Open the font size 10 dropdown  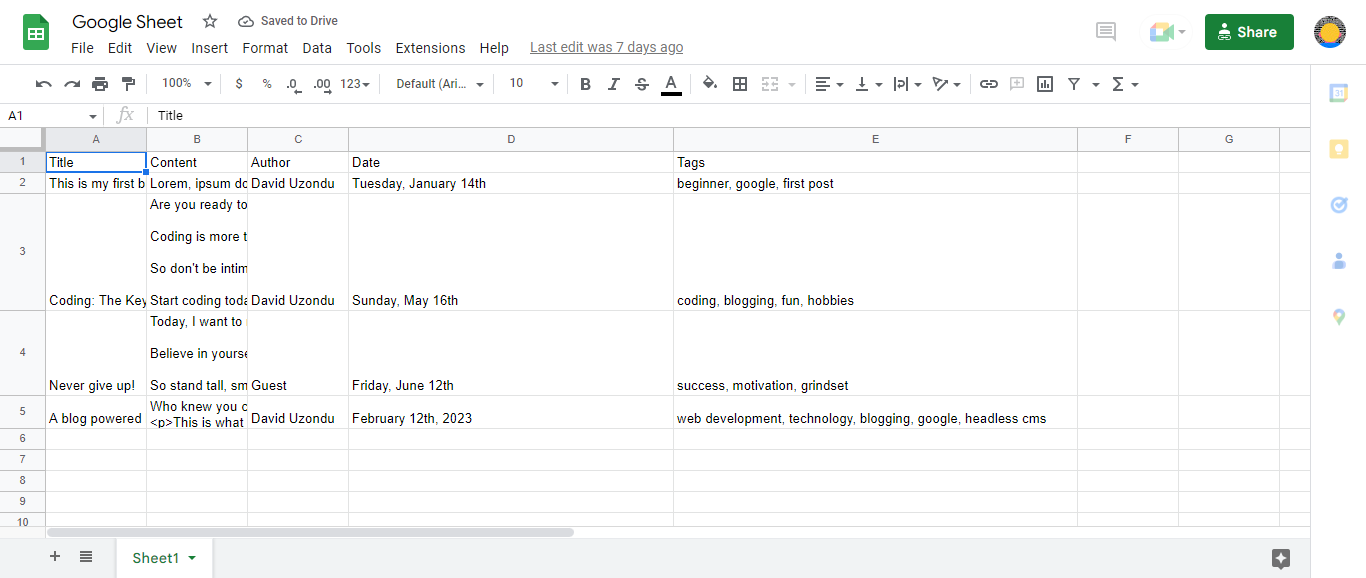tap(533, 84)
